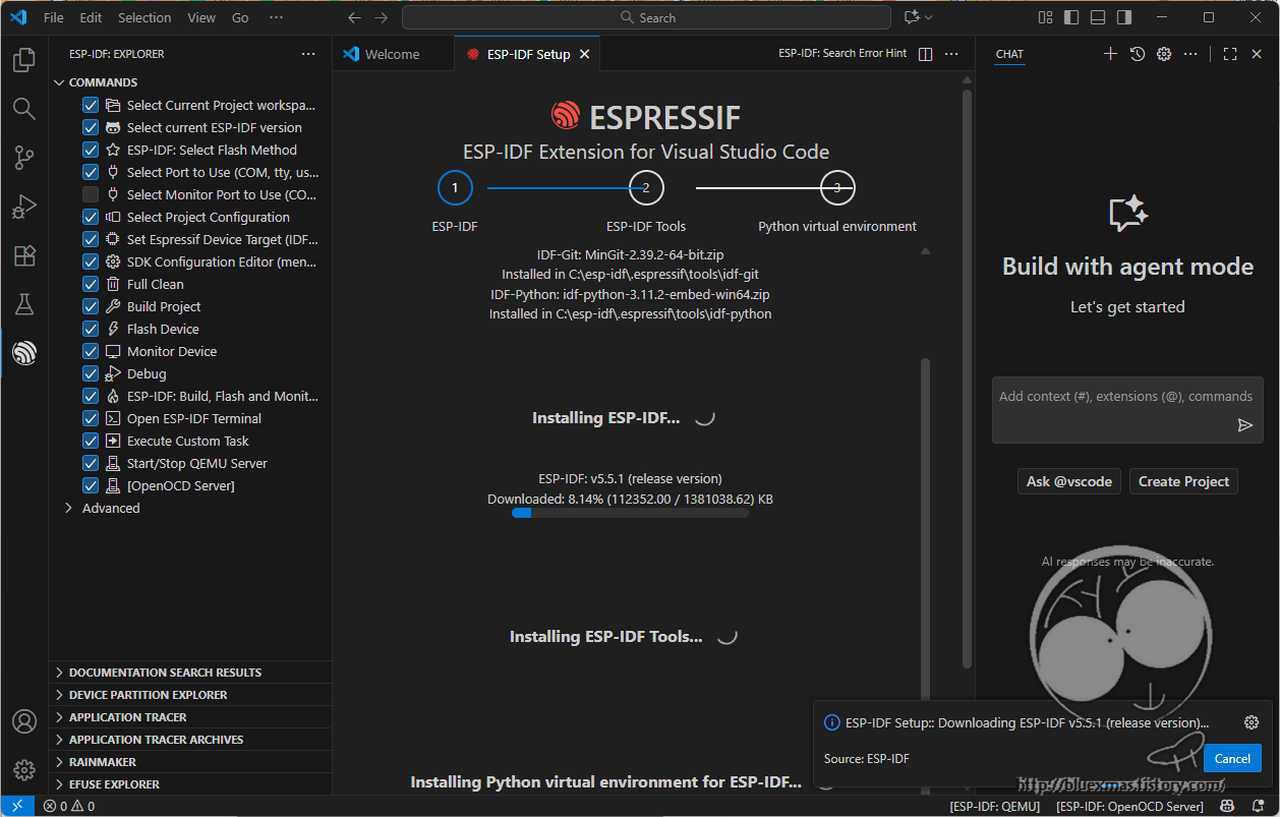Toggle primary side bar layout icon
1280x817 pixels.
[x=1072, y=18]
